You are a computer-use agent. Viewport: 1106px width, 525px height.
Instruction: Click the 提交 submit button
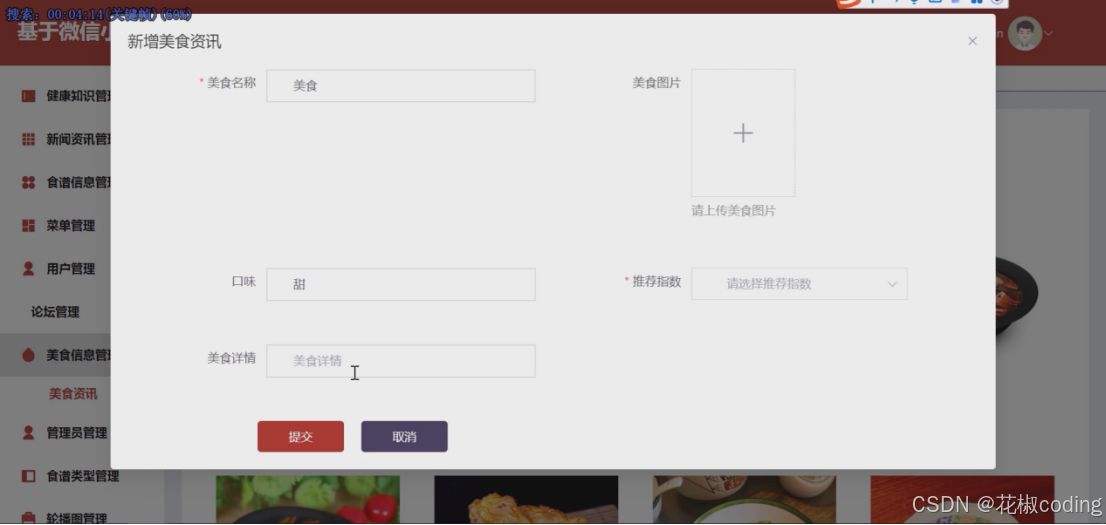point(300,437)
